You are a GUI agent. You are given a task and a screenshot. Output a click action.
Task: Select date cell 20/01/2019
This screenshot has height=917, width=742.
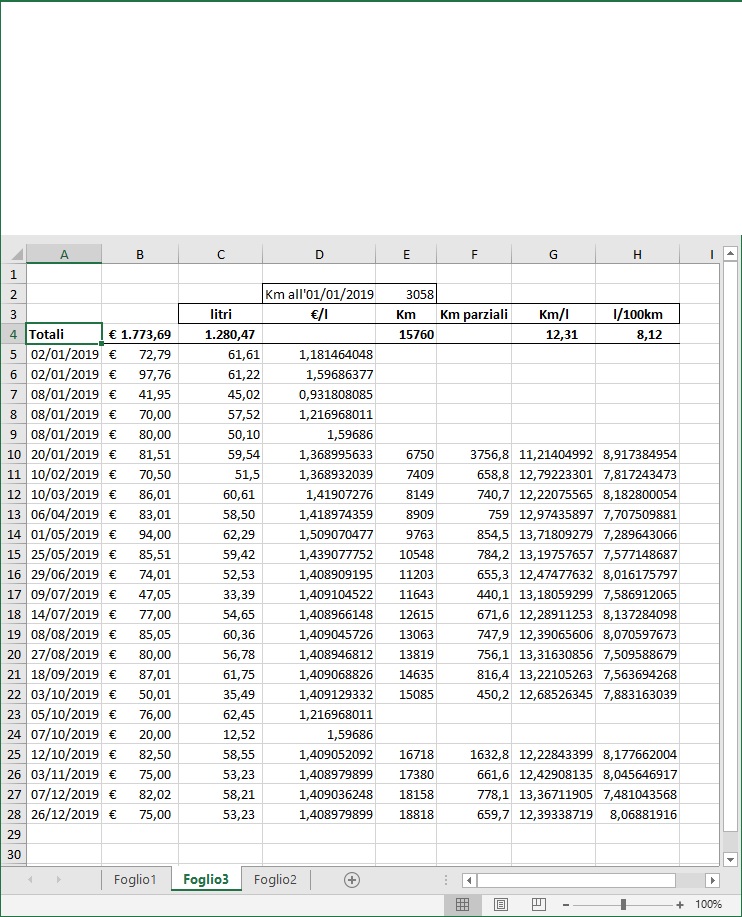click(64, 454)
